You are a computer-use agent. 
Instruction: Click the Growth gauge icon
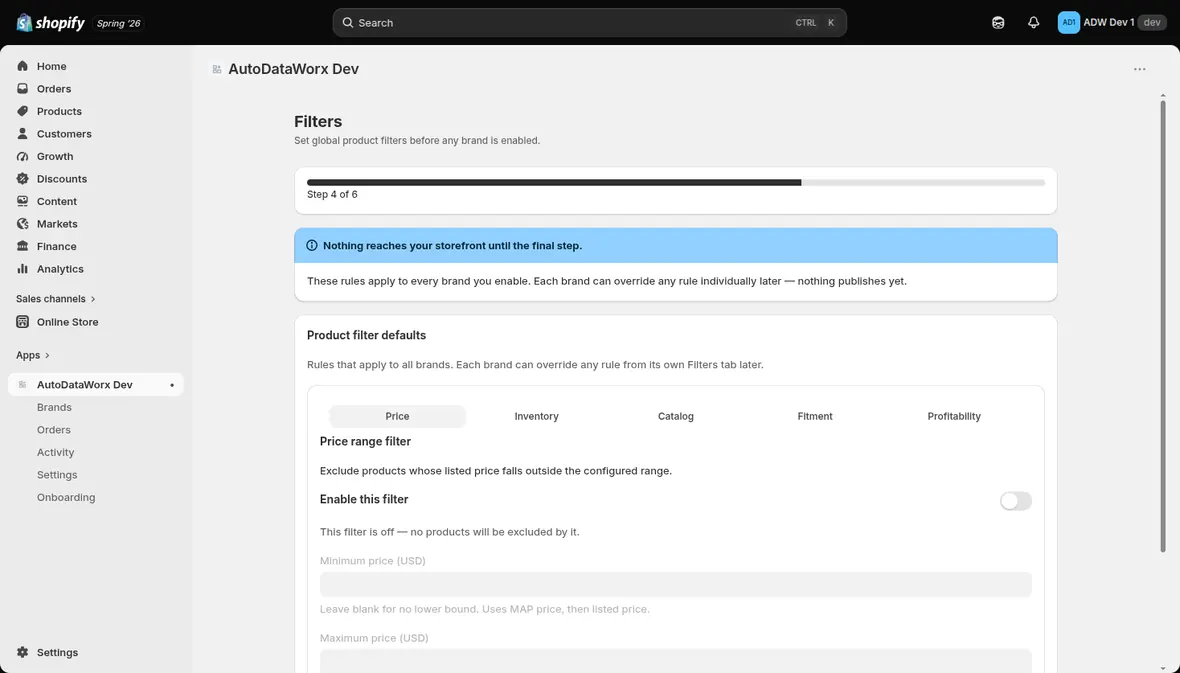pyautogui.click(x=23, y=157)
